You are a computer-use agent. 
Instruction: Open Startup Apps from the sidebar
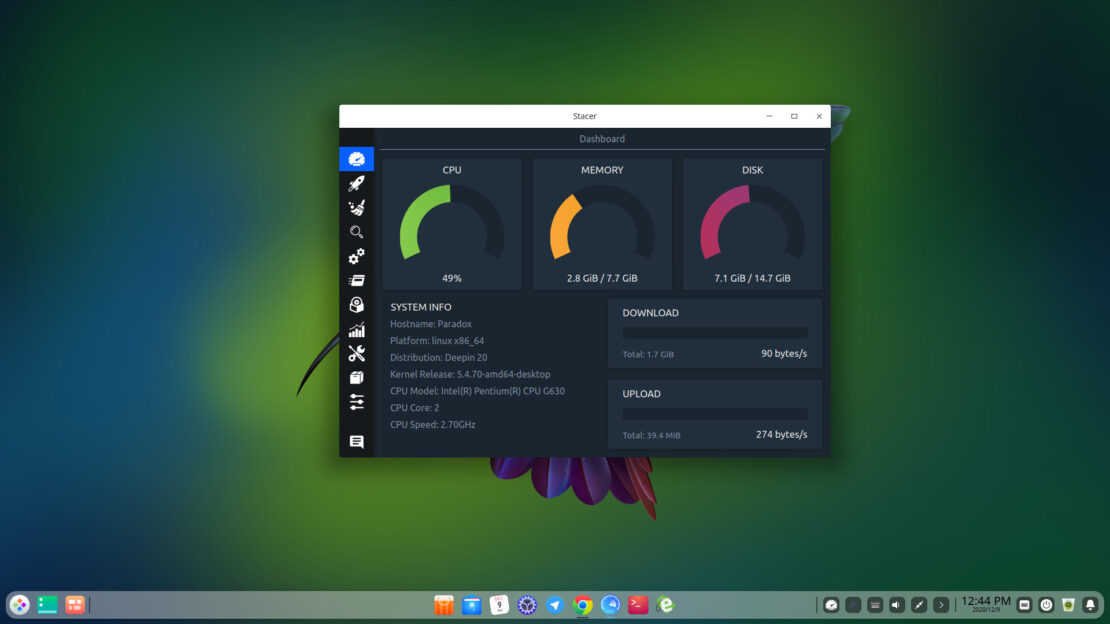tap(357, 183)
